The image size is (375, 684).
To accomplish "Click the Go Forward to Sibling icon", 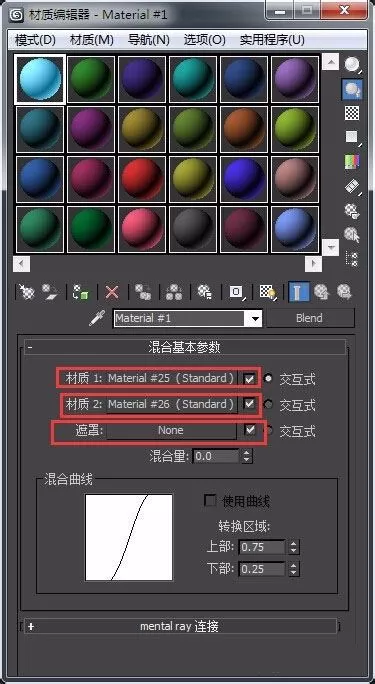I will [x=344, y=292].
